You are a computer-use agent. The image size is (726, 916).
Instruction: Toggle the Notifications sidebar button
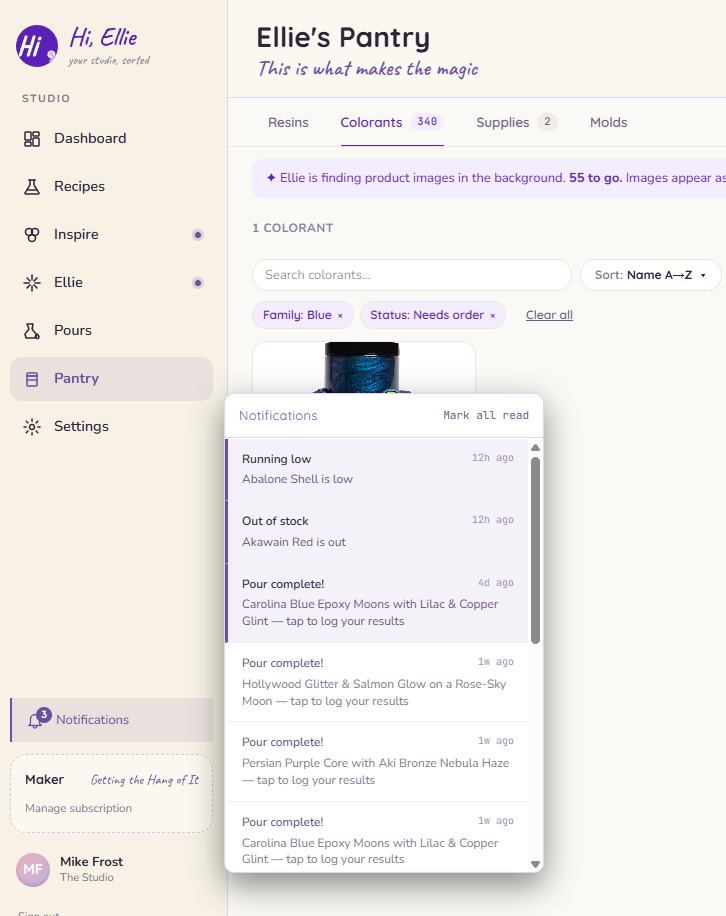pos(112,720)
